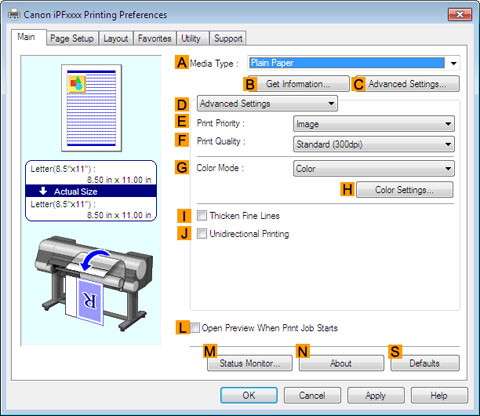Open Color Settings dialog
Screen dimensions: 480x416
coord(405,190)
